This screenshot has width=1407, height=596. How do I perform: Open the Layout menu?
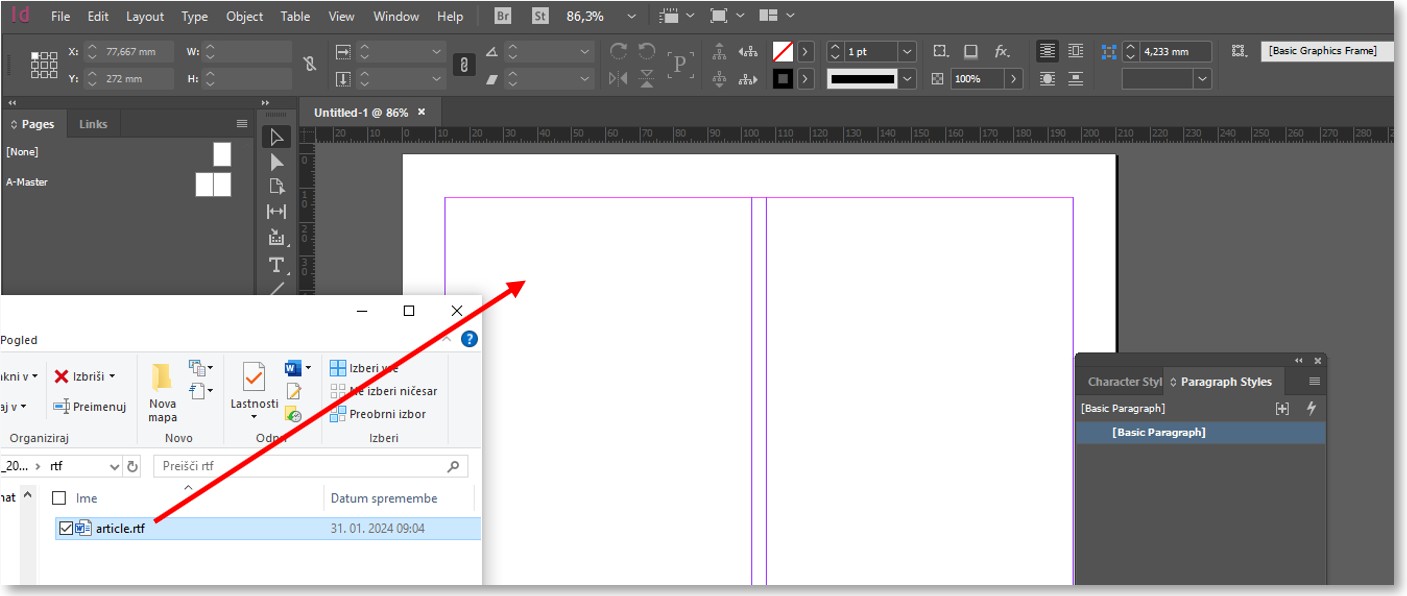(x=145, y=16)
